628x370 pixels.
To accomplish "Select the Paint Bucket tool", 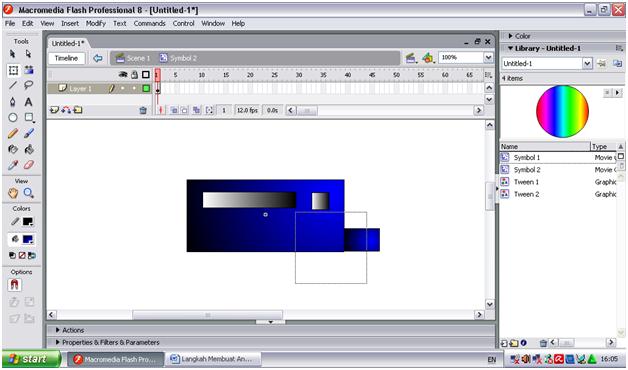I will click(29, 149).
